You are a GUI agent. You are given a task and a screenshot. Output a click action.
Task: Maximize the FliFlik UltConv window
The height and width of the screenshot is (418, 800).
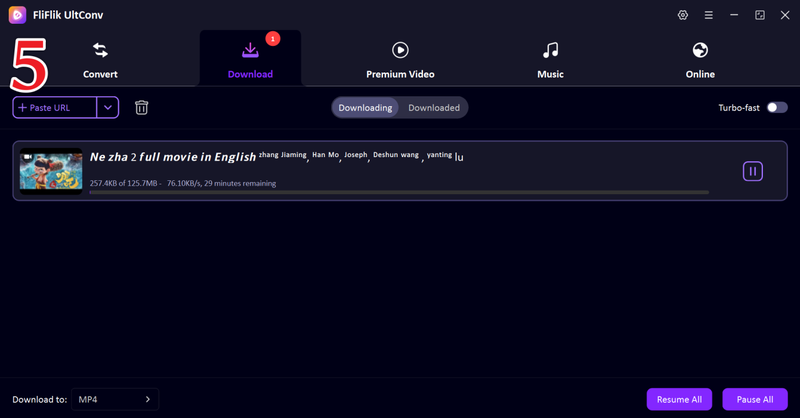760,15
